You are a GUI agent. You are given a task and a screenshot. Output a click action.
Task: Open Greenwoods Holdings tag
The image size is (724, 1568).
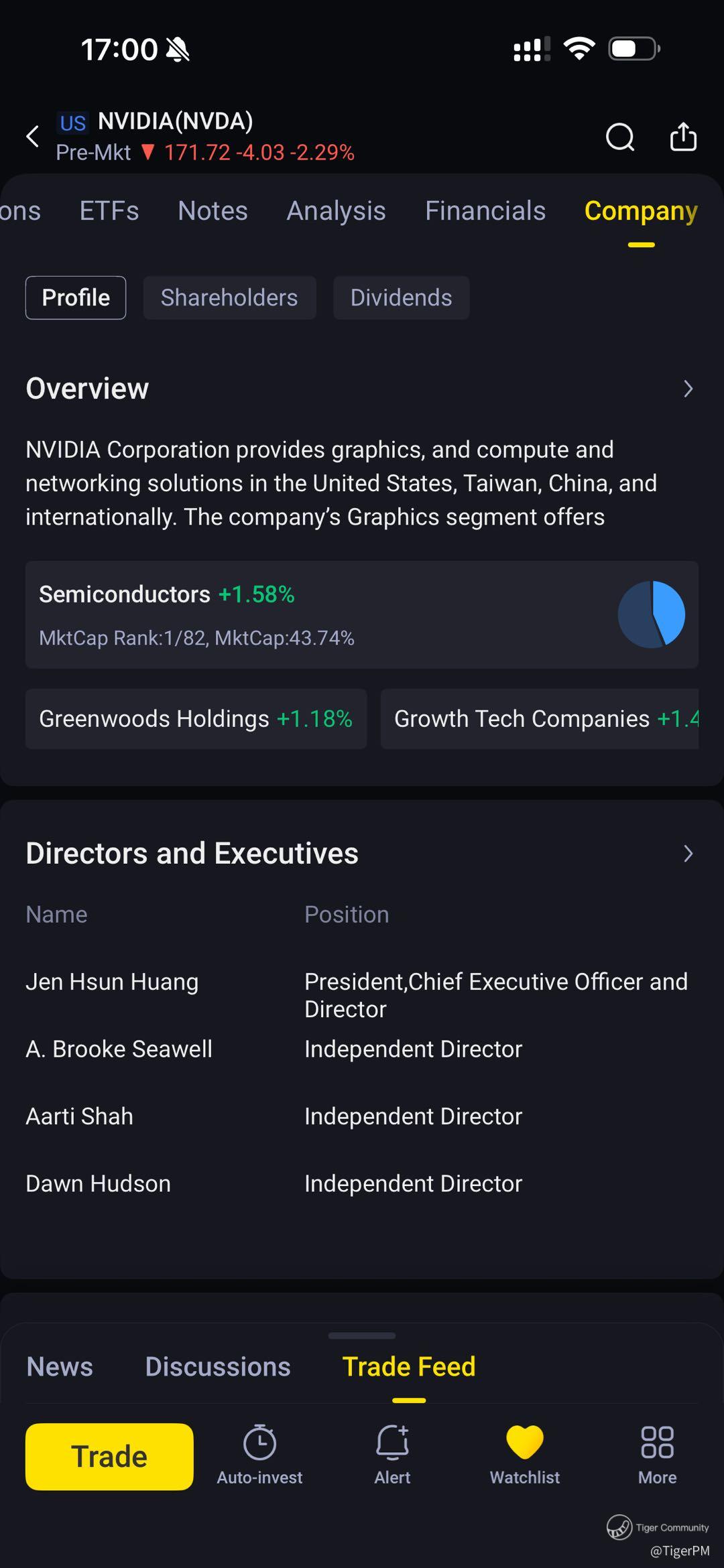(x=196, y=719)
